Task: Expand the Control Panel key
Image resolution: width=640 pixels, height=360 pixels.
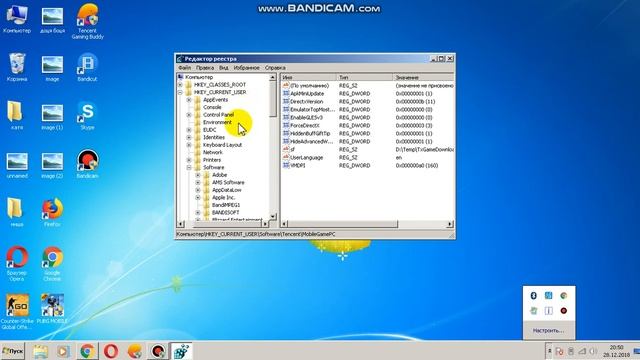Action: (189, 115)
